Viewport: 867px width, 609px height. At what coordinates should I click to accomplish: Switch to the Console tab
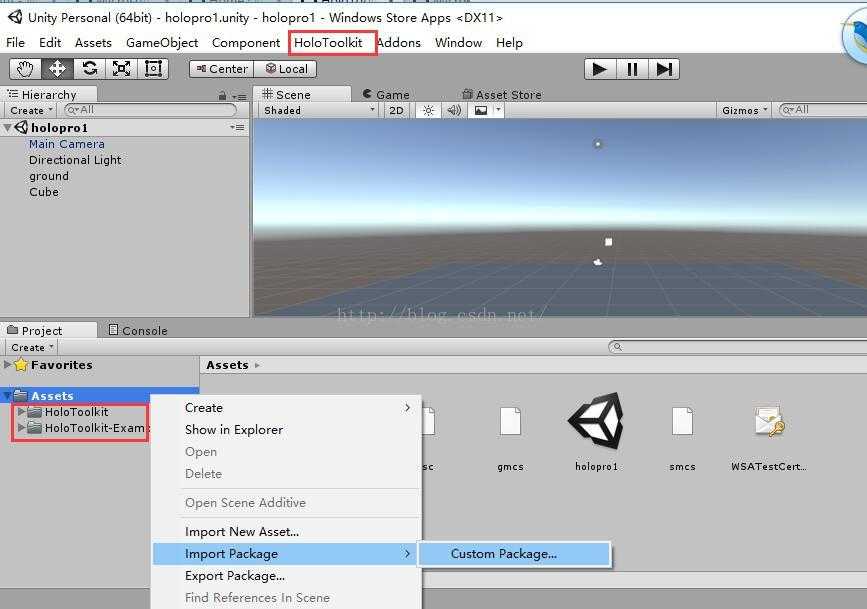coord(138,331)
